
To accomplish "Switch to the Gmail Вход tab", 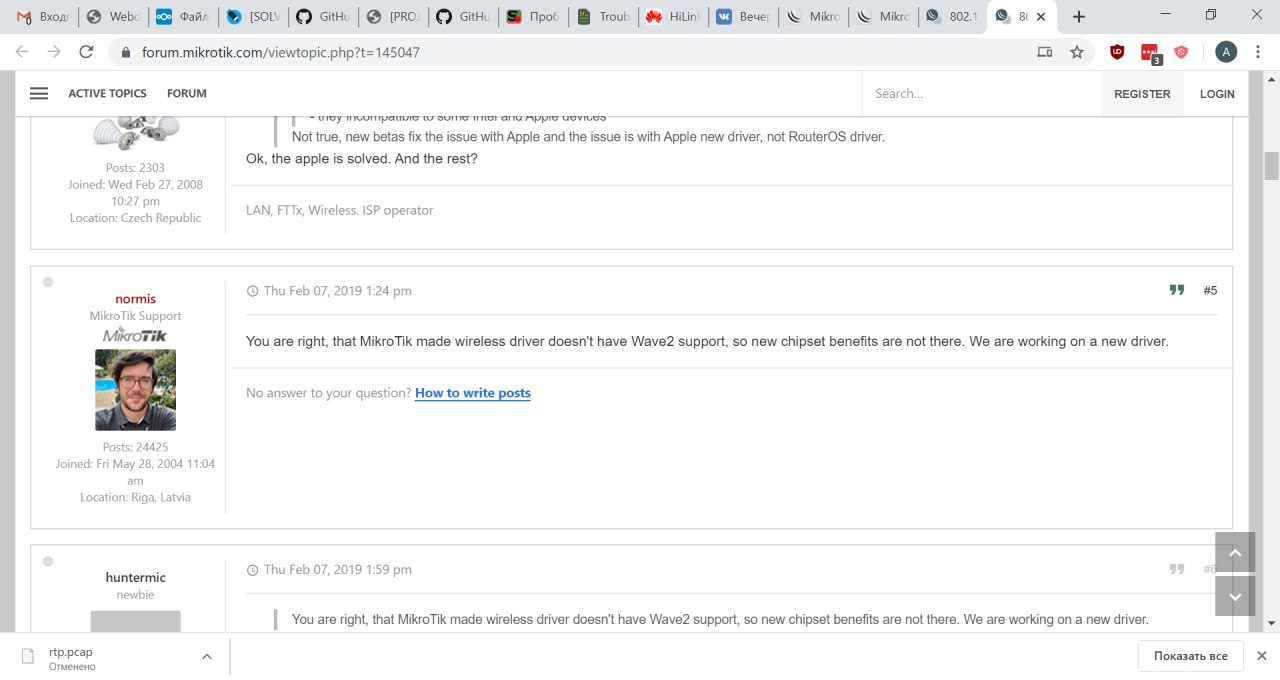I will (x=44, y=16).
